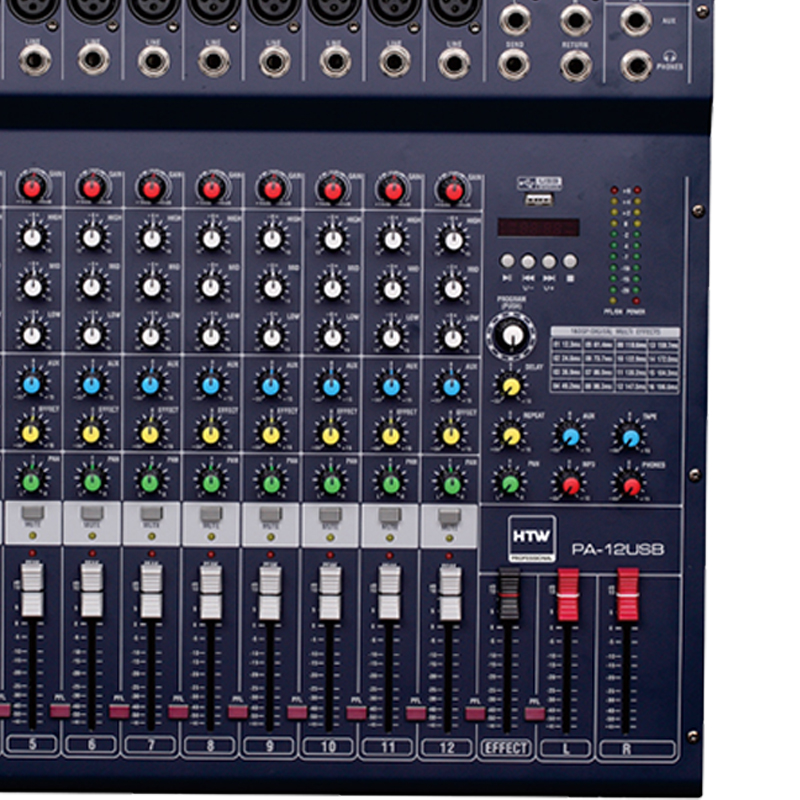
Task: Mute channel 10
Action: [330, 515]
